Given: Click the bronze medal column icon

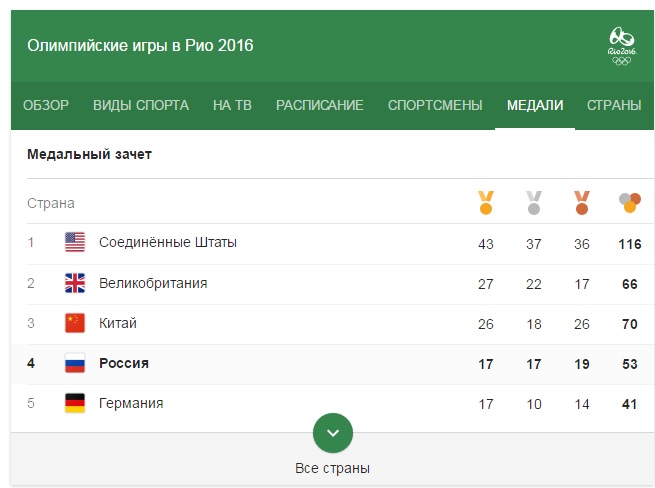Looking at the screenshot, I should coord(582,203).
